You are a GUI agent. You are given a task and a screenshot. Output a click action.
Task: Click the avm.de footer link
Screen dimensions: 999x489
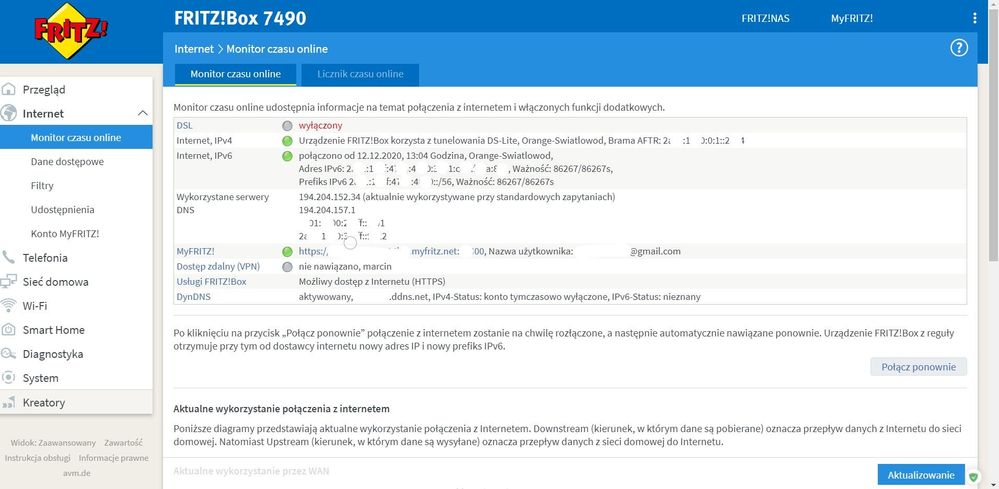(76, 473)
